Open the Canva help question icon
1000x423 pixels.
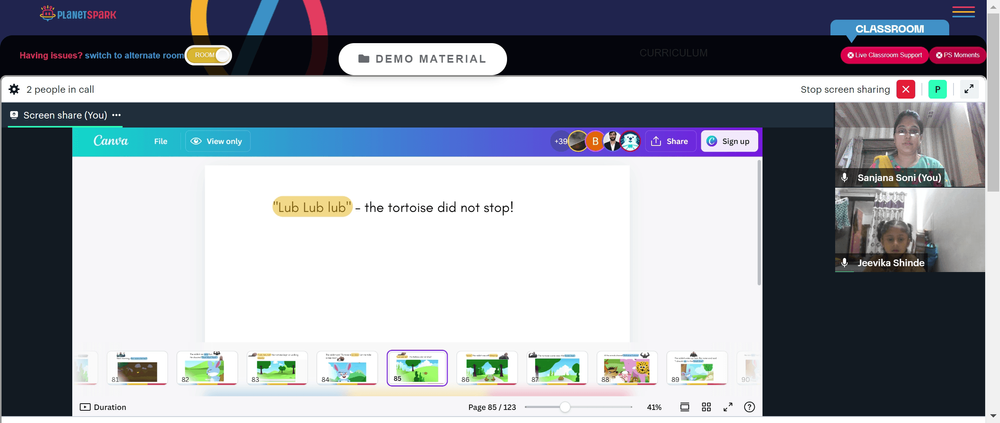click(749, 407)
